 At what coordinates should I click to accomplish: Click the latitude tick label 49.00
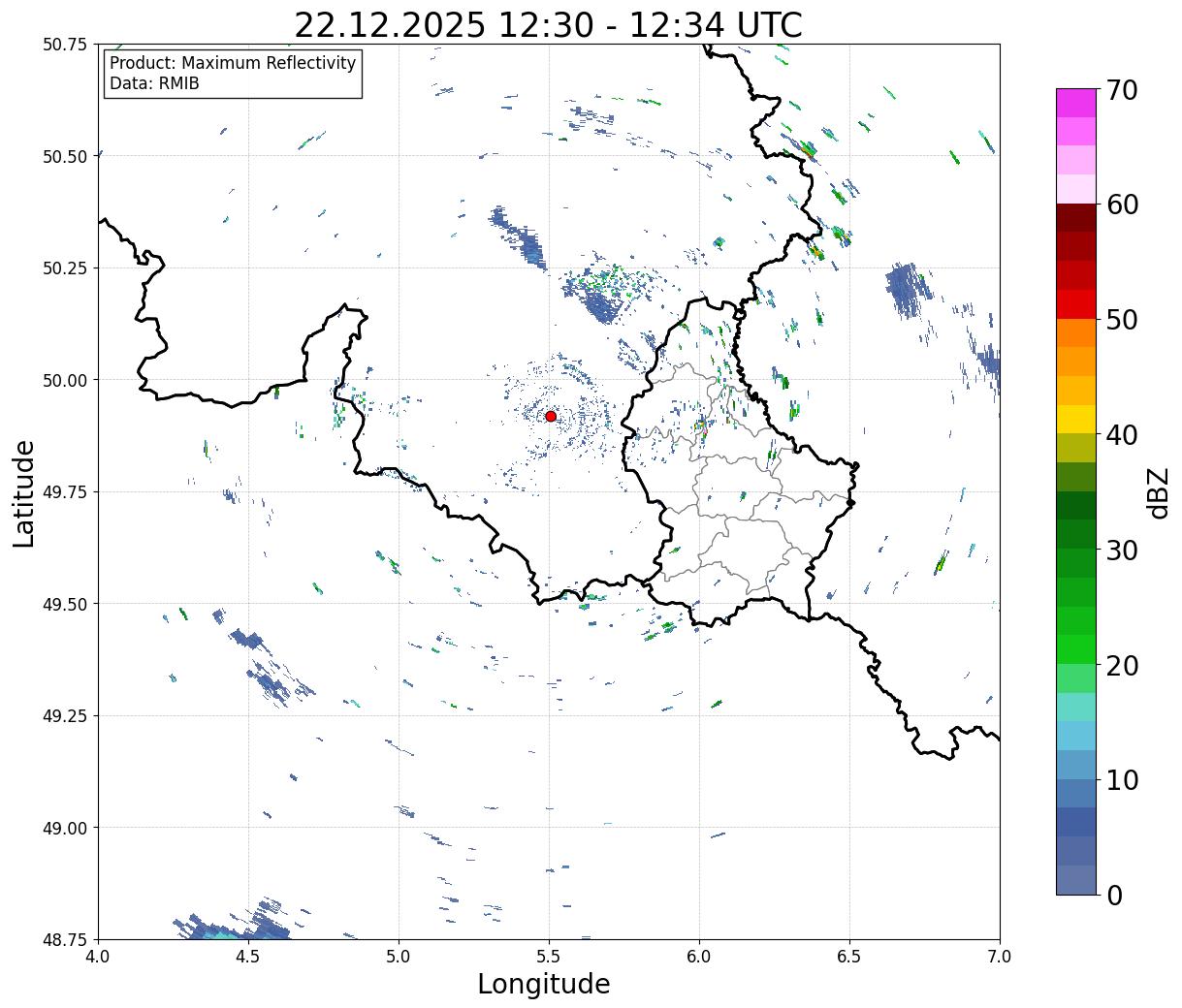(x=65, y=828)
